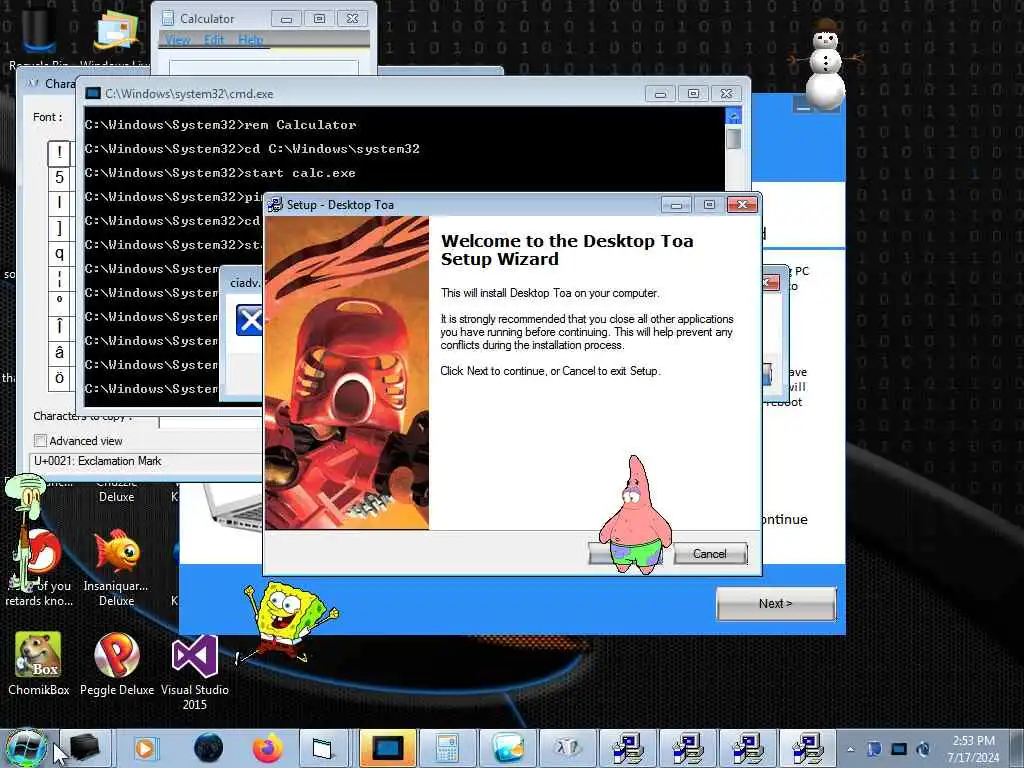The image size is (1024, 768).
Task: Open the Help menu in Calculator
Action: pos(250,40)
